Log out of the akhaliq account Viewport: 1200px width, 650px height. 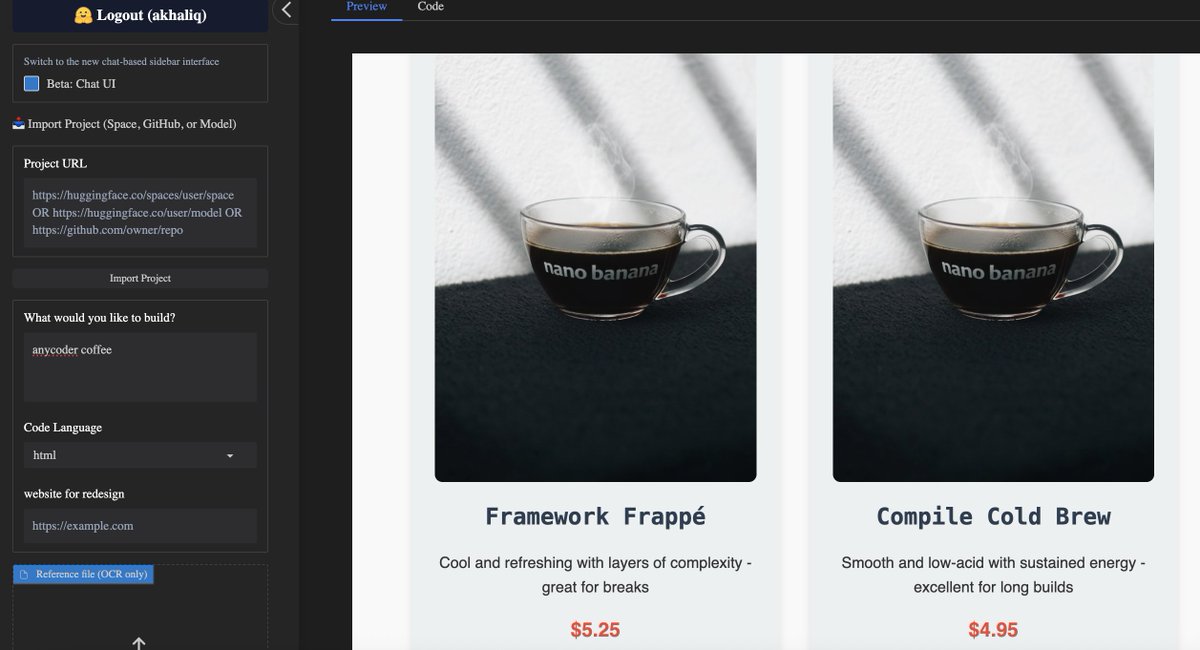[140, 15]
